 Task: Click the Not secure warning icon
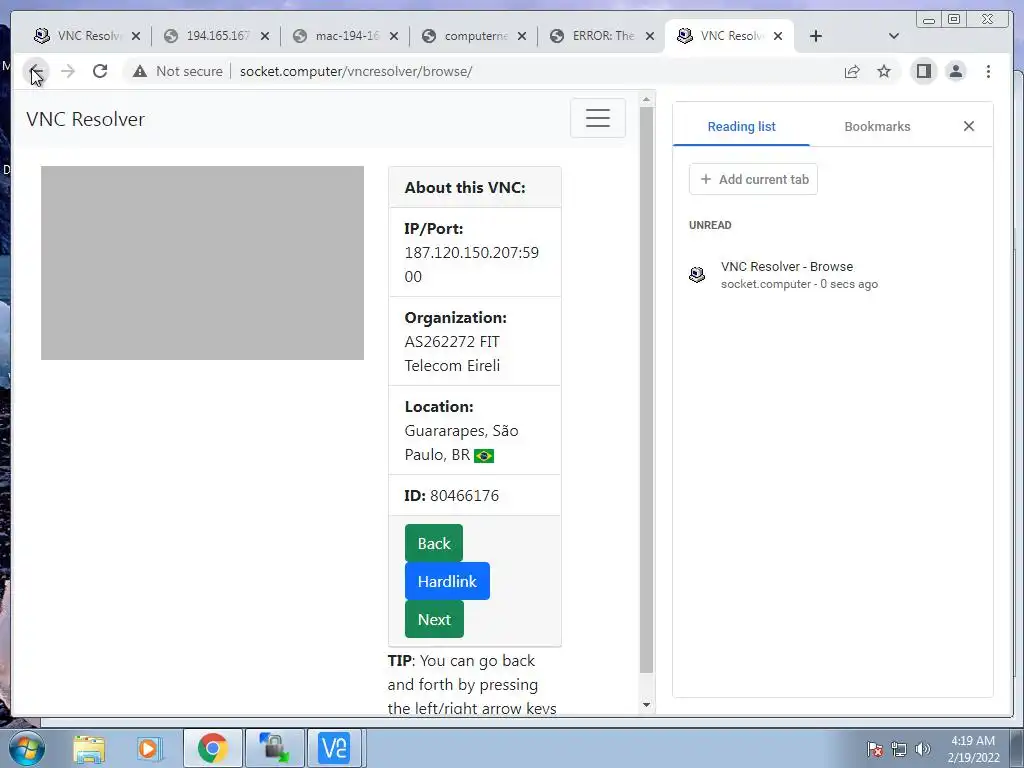click(140, 71)
